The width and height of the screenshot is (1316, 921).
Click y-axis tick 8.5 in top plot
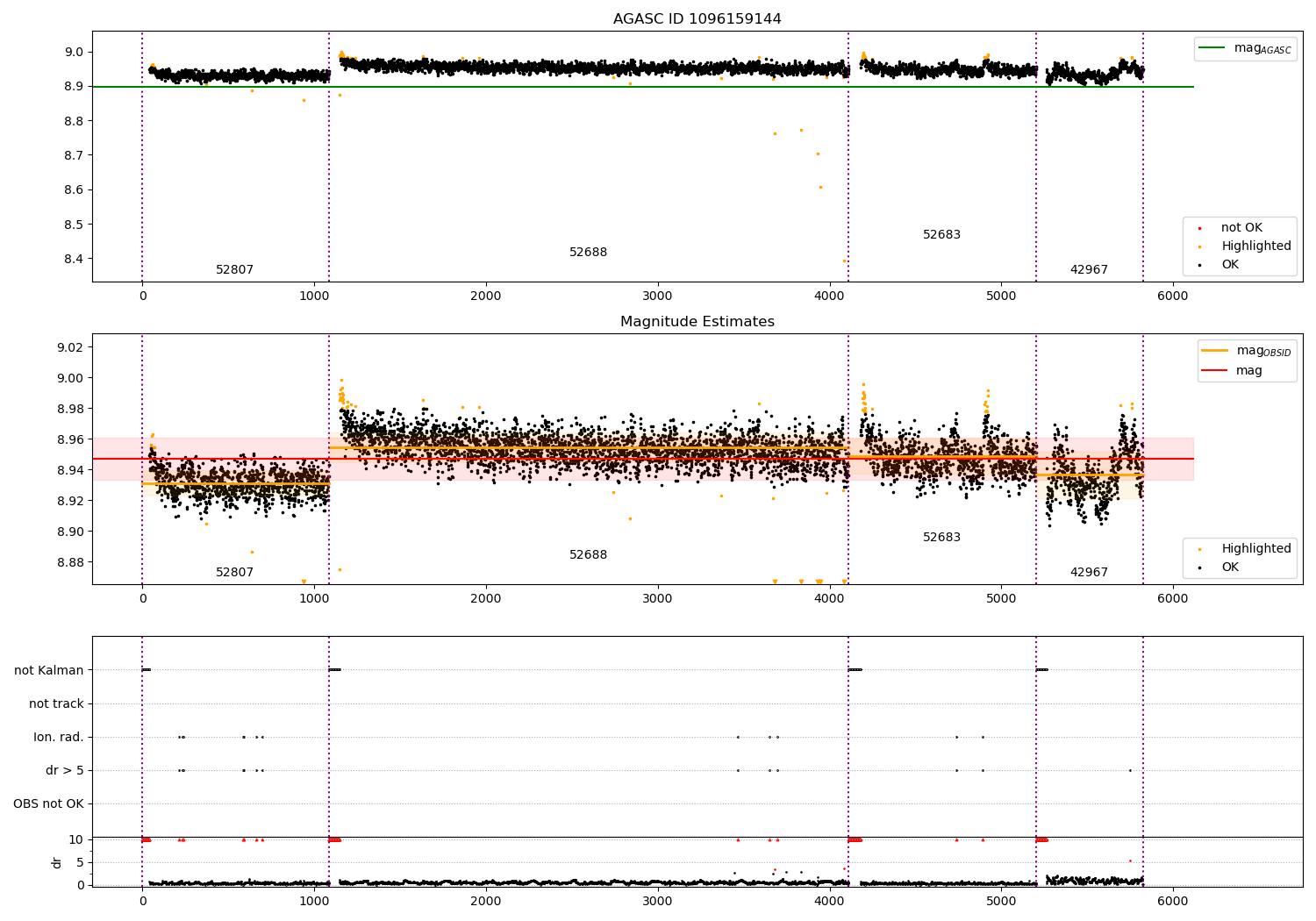click(75, 225)
